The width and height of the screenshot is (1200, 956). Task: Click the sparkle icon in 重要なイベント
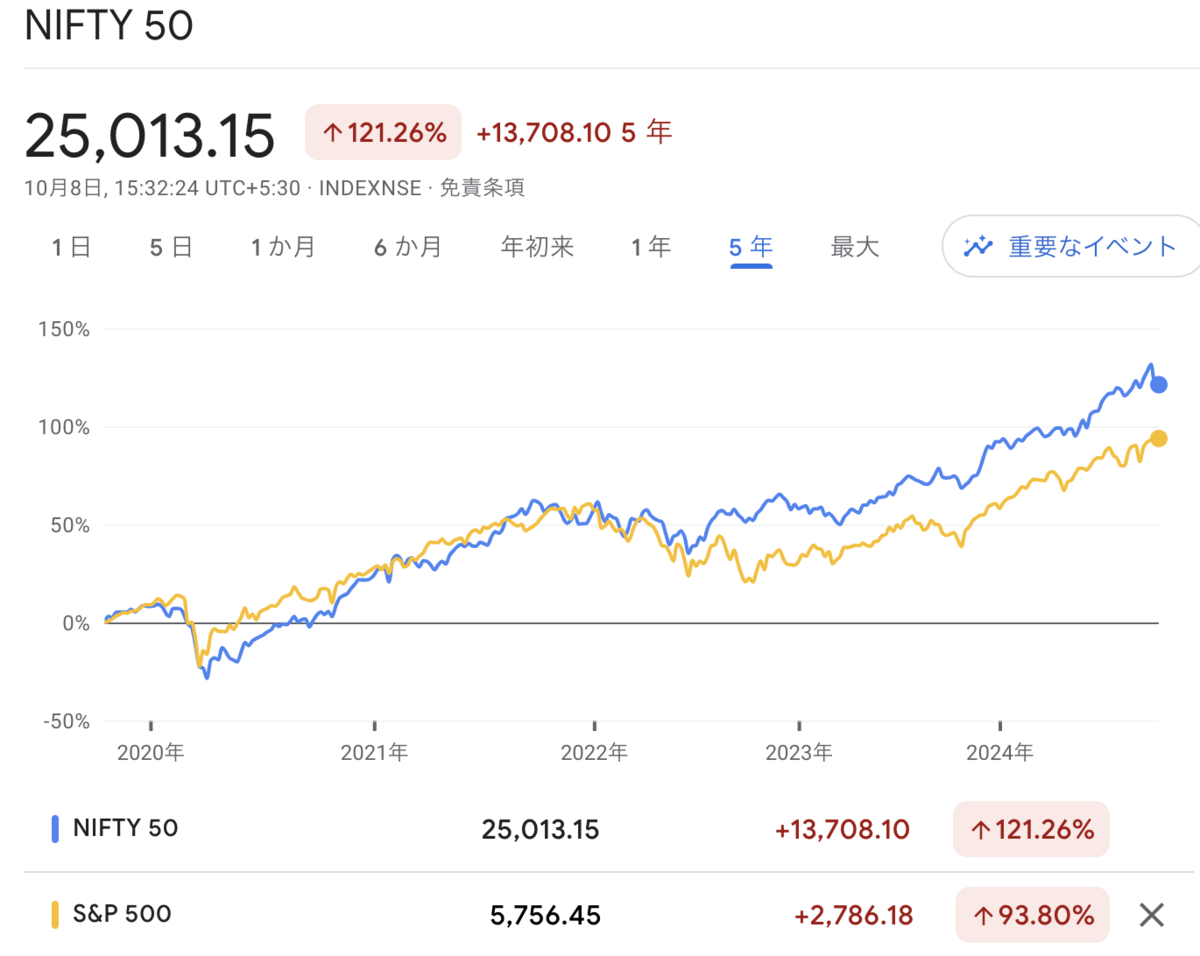[x=977, y=246]
